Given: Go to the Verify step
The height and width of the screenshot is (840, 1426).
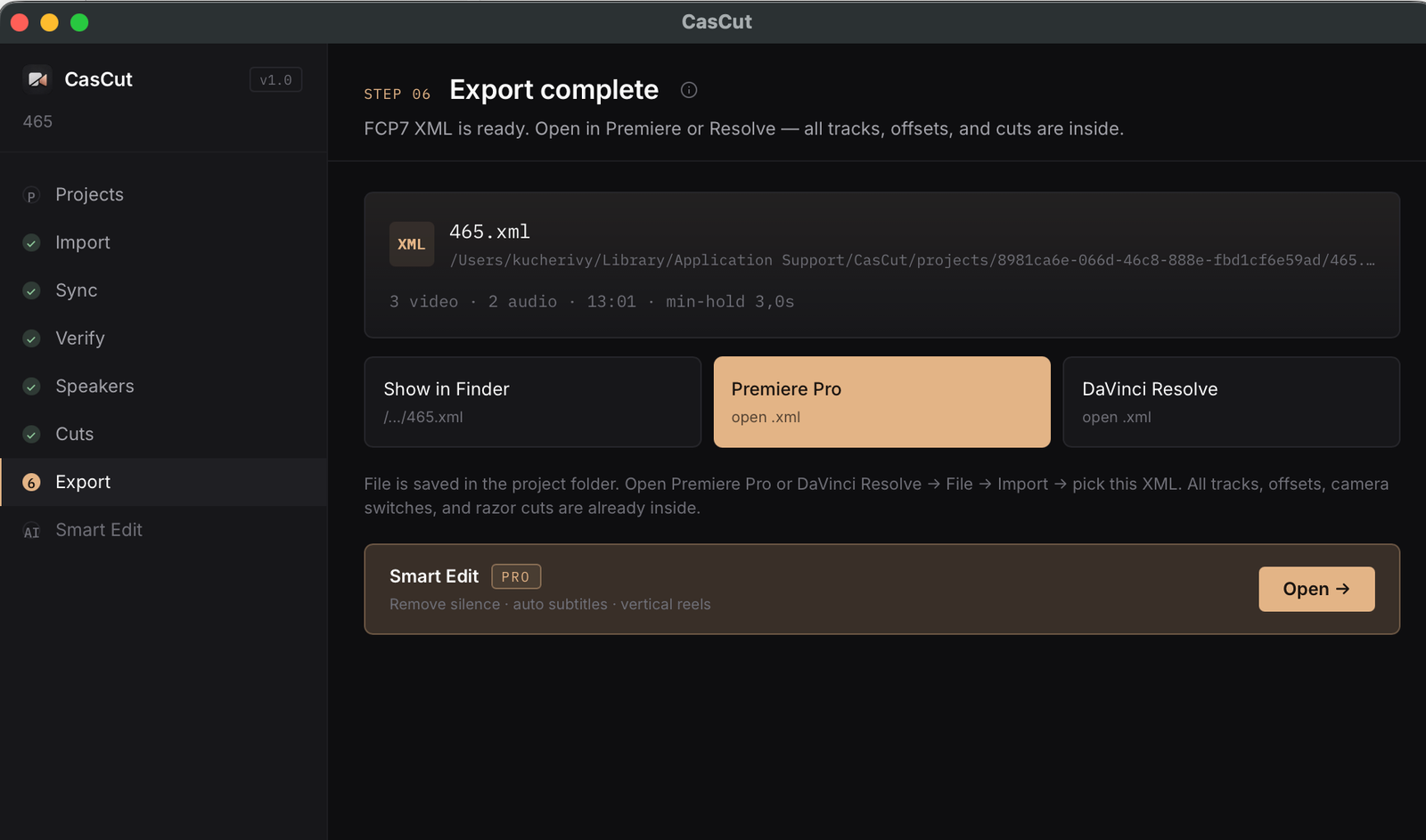Looking at the screenshot, I should 164,338.
